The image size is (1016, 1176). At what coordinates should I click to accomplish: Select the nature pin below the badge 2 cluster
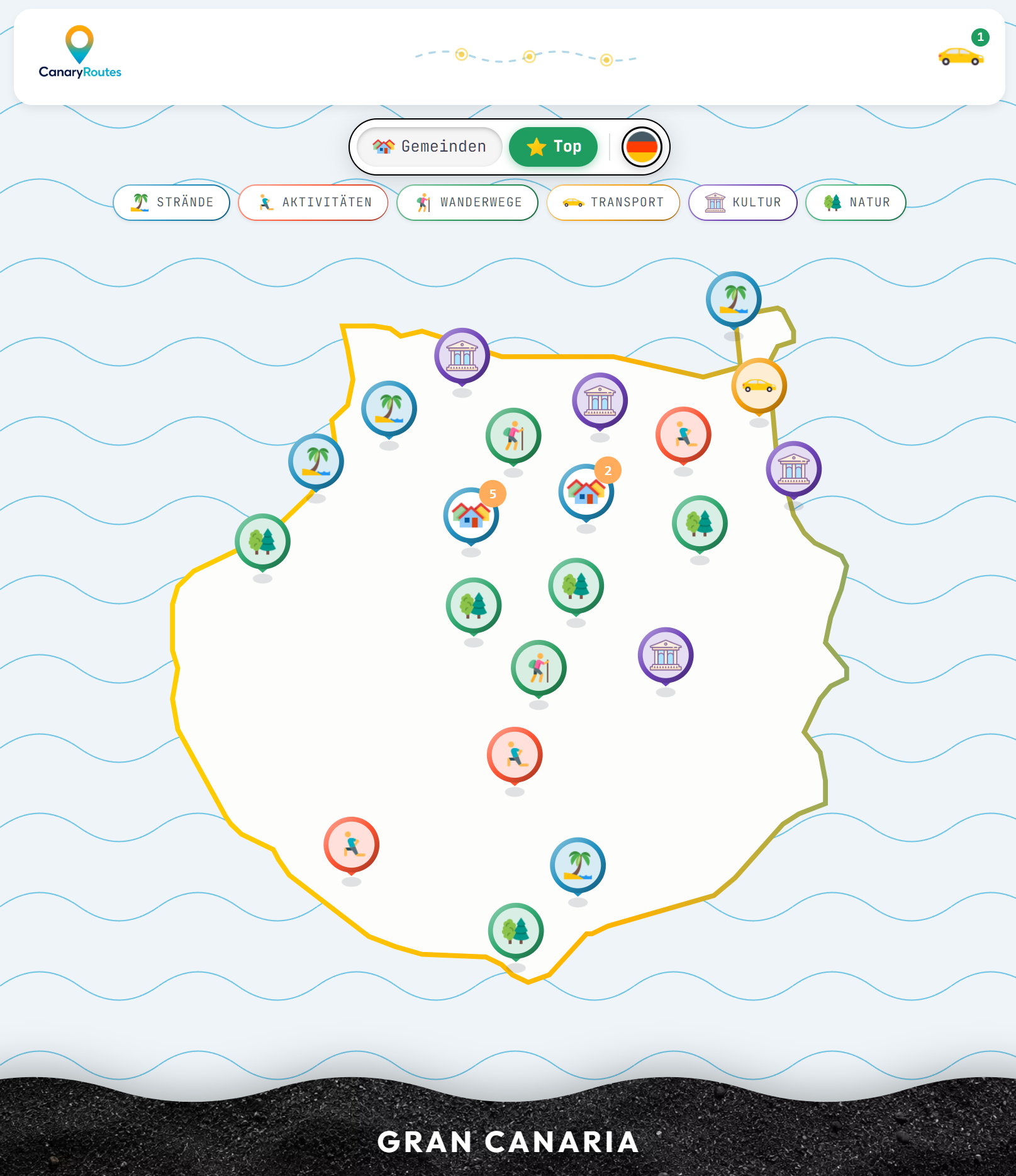tap(576, 586)
